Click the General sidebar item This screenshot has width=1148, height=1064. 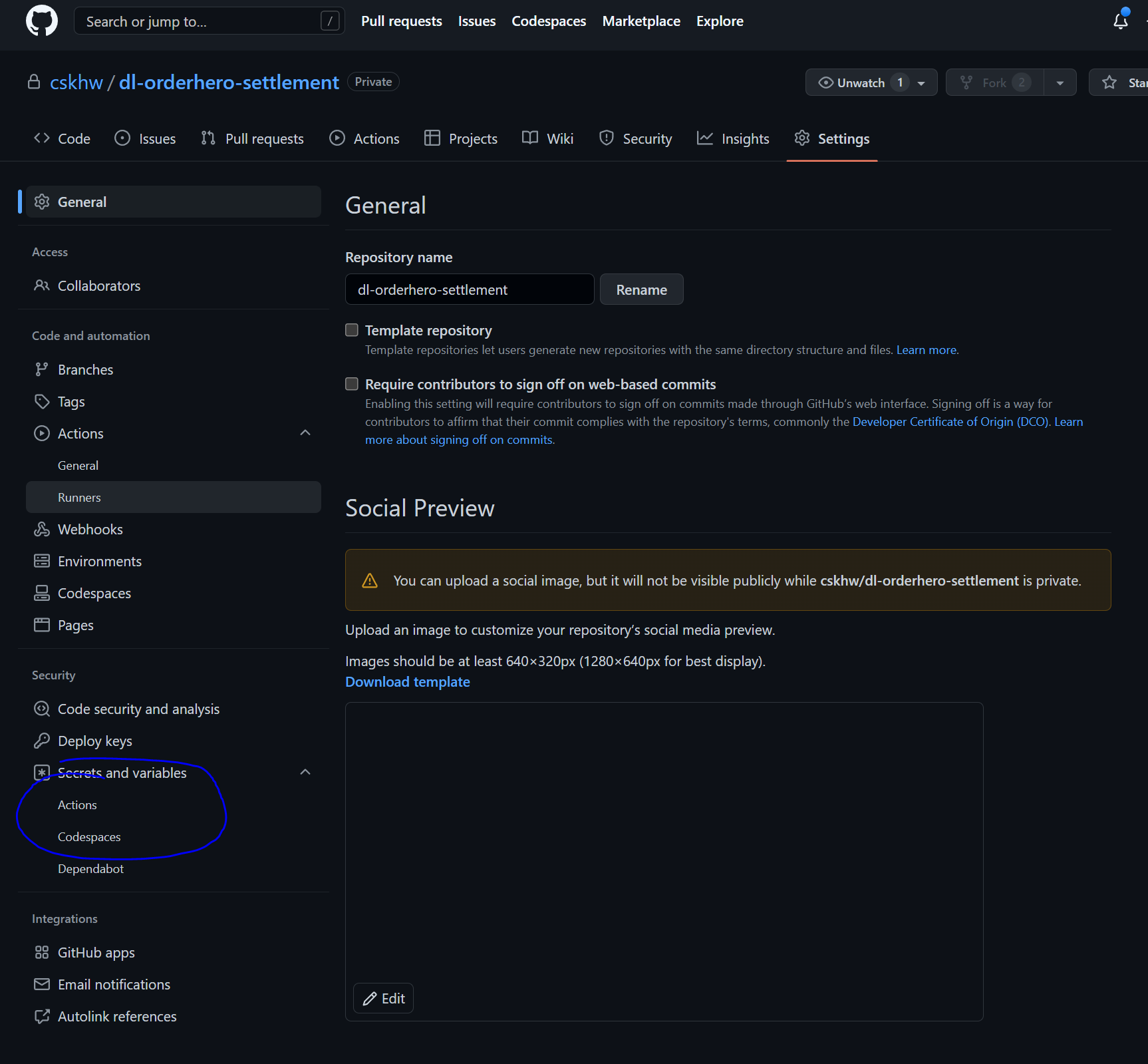174,202
